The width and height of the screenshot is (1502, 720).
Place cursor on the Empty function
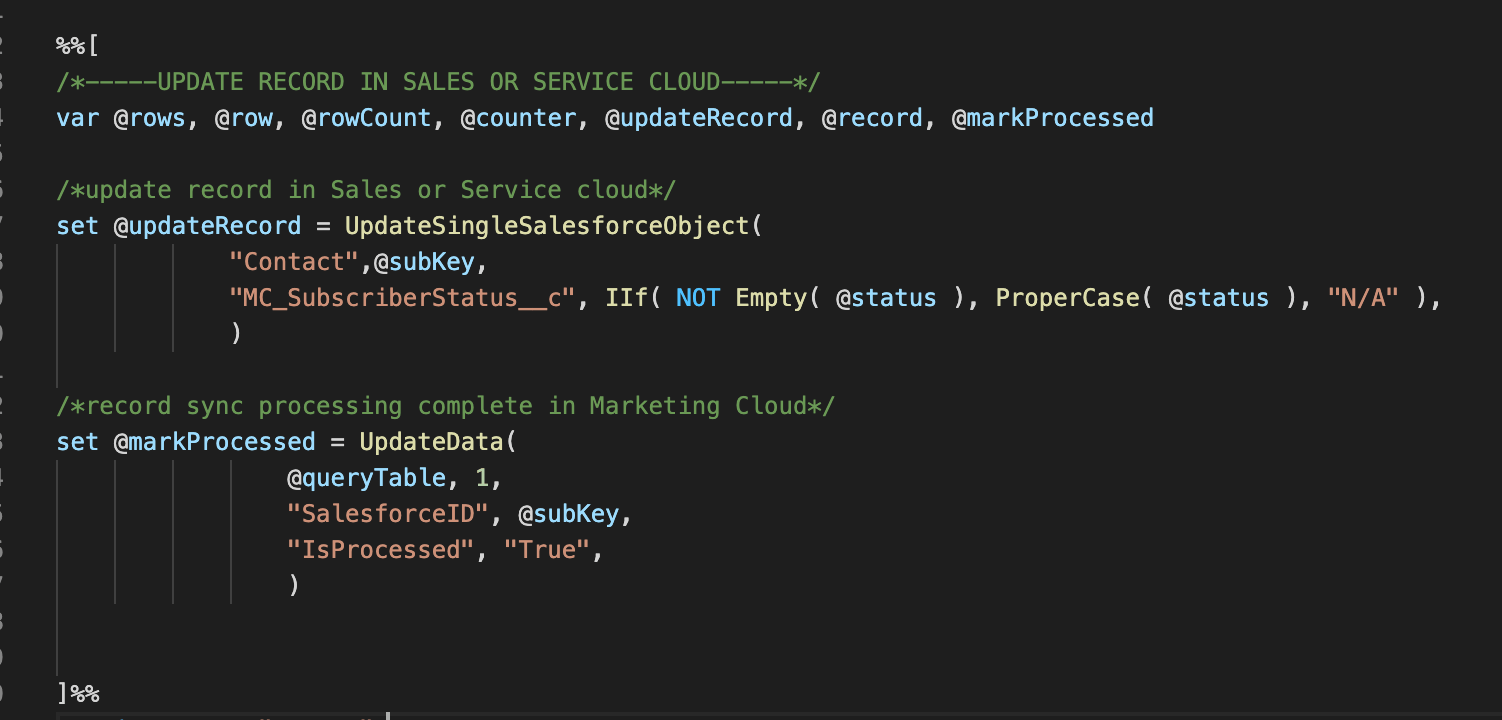pyautogui.click(x=771, y=298)
